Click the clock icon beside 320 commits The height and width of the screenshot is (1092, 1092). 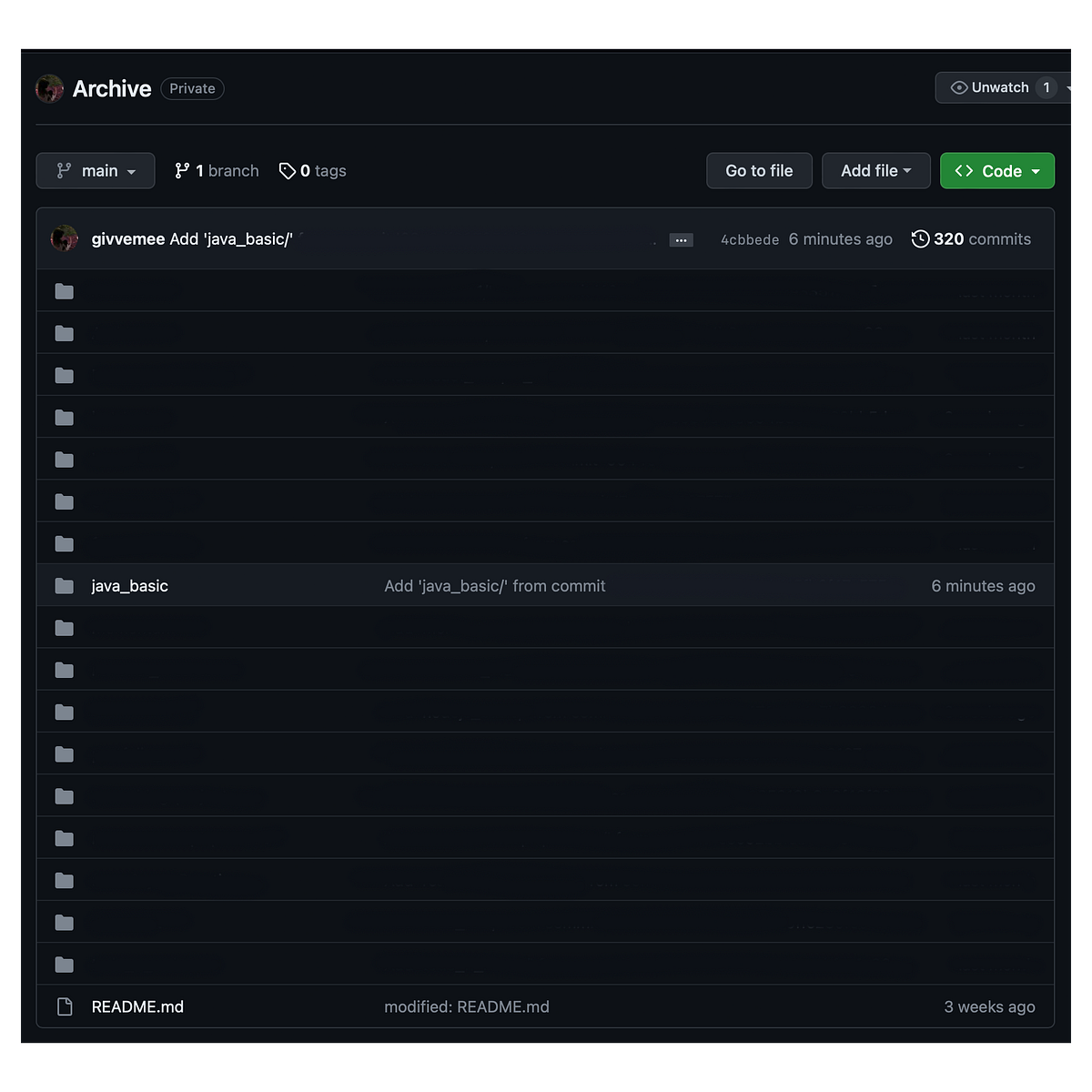tap(919, 238)
